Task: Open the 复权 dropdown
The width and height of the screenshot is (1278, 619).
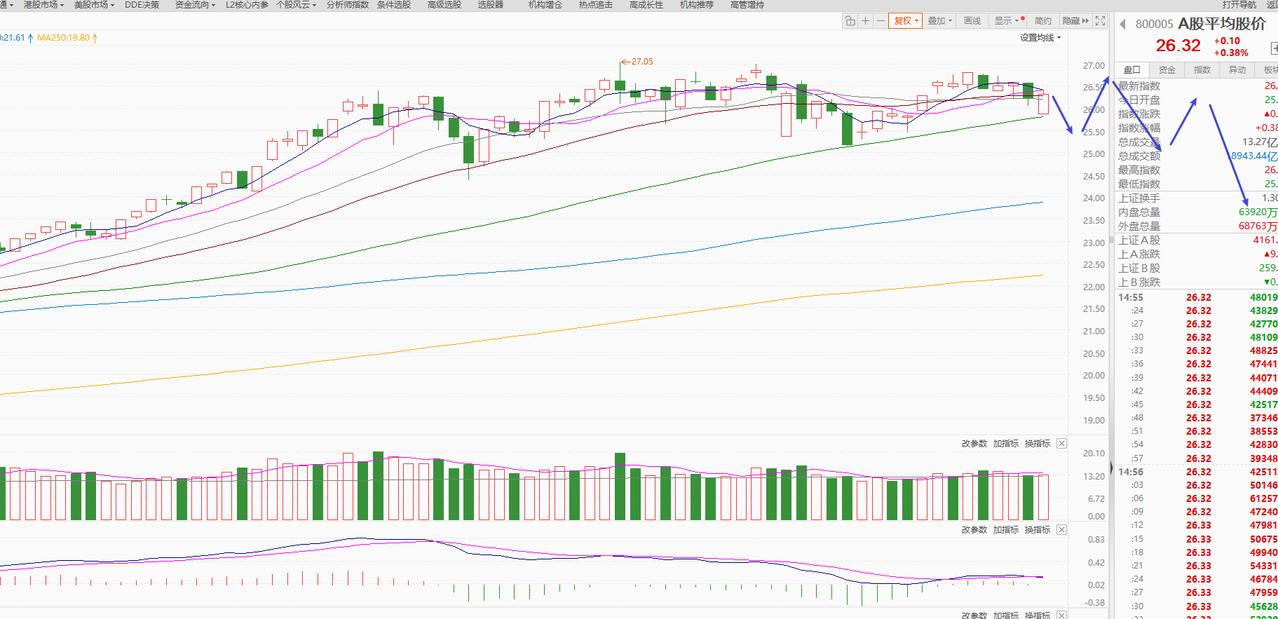Action: 905,20
